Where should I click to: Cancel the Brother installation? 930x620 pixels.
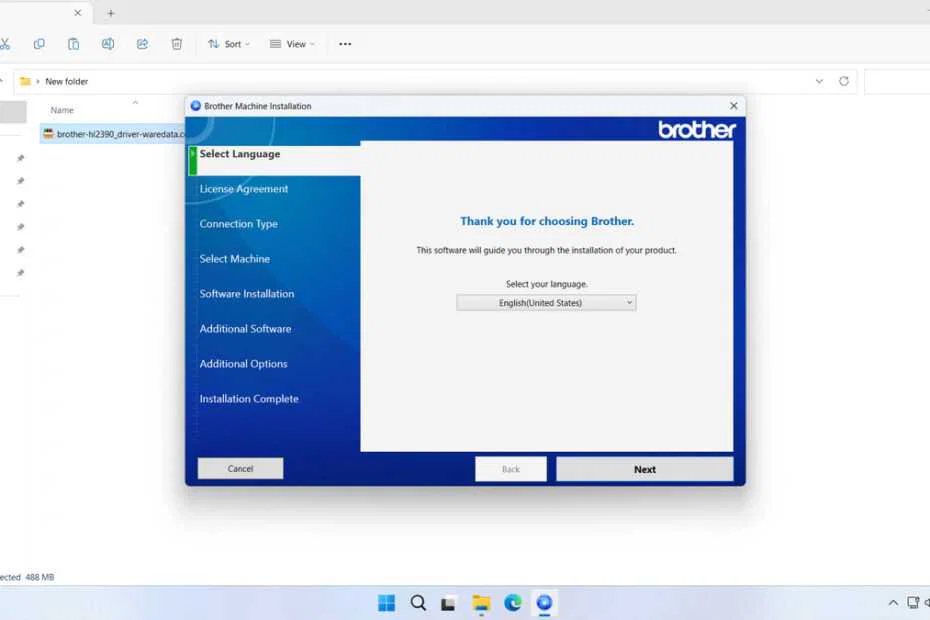tap(240, 468)
